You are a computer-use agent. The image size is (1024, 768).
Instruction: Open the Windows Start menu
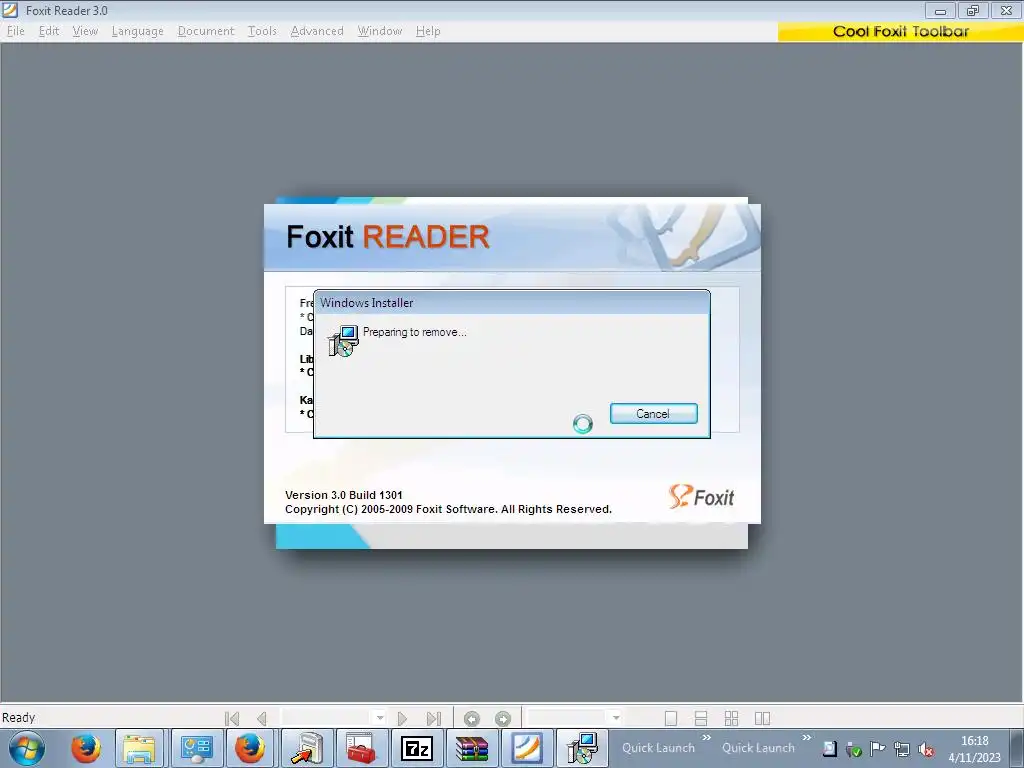[x=27, y=748]
